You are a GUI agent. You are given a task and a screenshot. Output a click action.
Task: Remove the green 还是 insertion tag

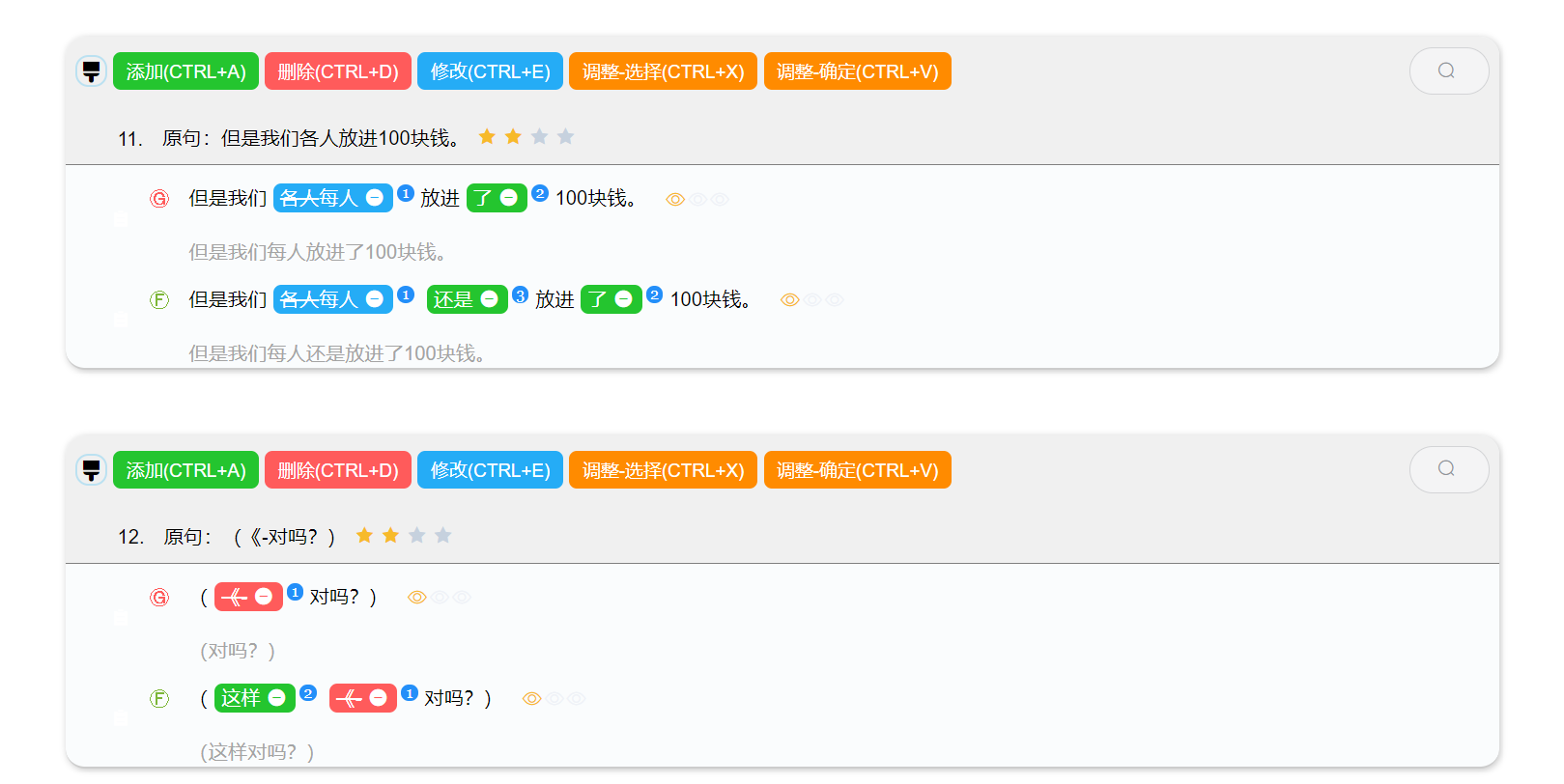[x=489, y=299]
